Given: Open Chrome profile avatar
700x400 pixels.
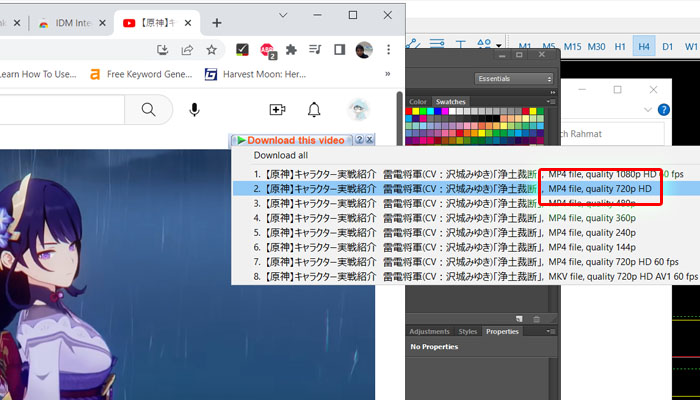Looking at the screenshot, I should pos(364,50).
